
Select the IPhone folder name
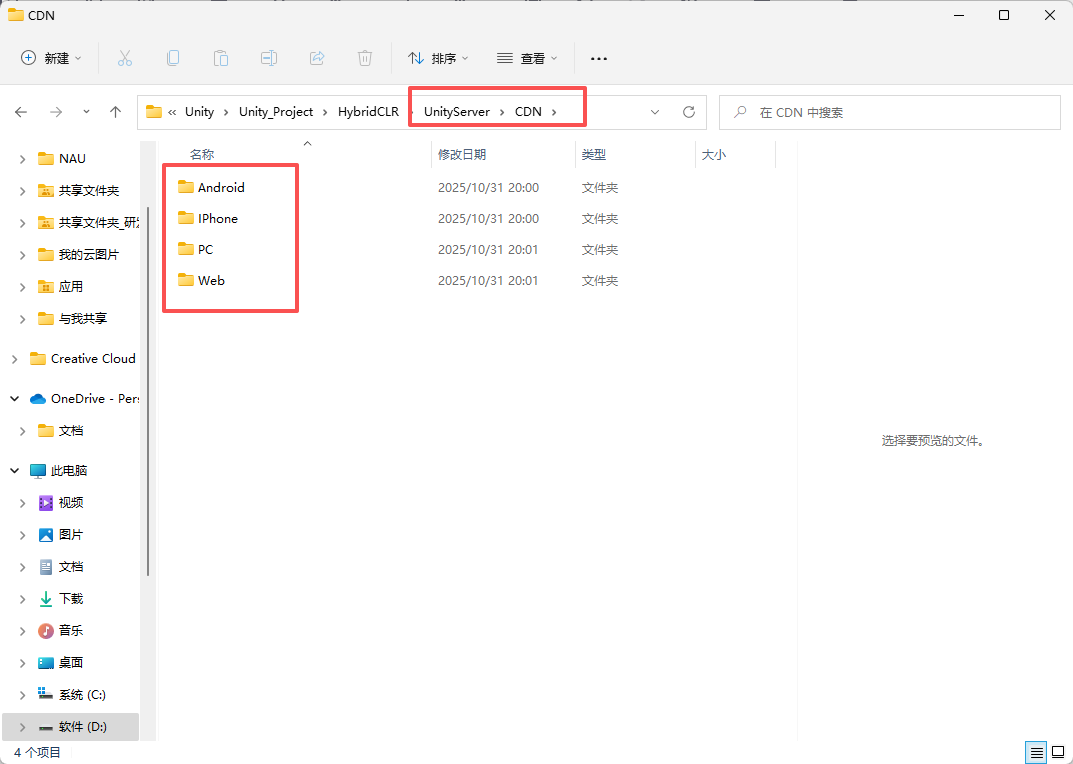[x=218, y=218]
